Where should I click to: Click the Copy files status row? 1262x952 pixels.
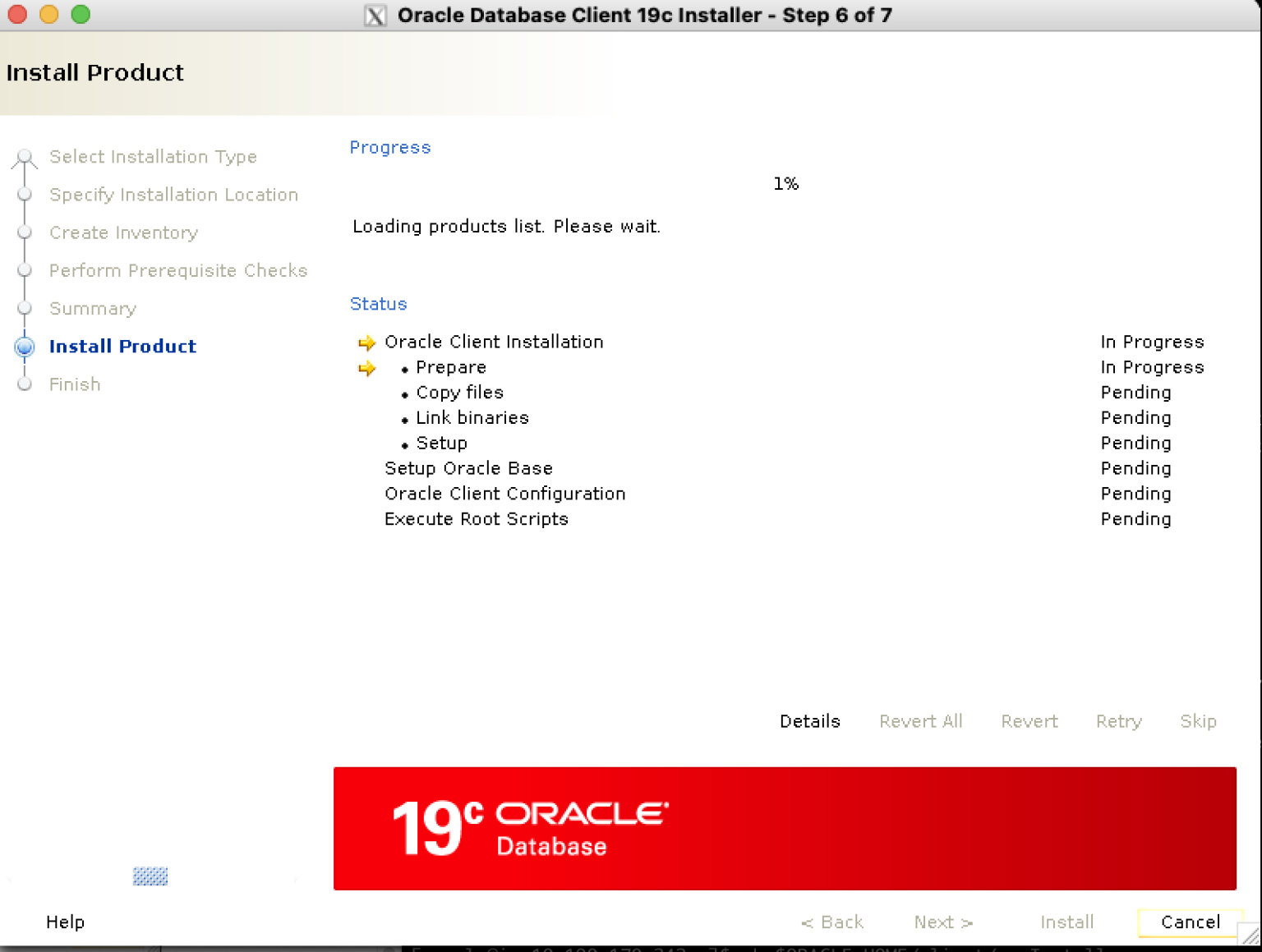click(781, 393)
